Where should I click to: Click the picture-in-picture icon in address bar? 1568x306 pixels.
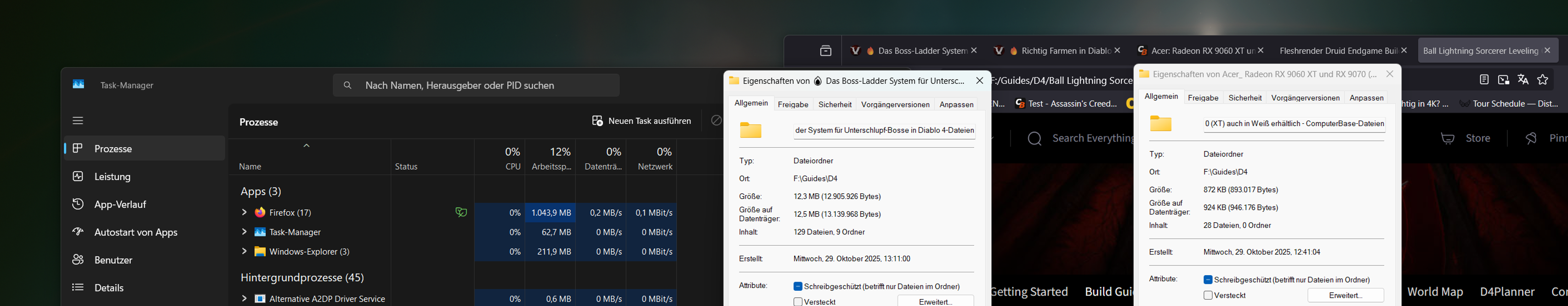(x=1504, y=79)
